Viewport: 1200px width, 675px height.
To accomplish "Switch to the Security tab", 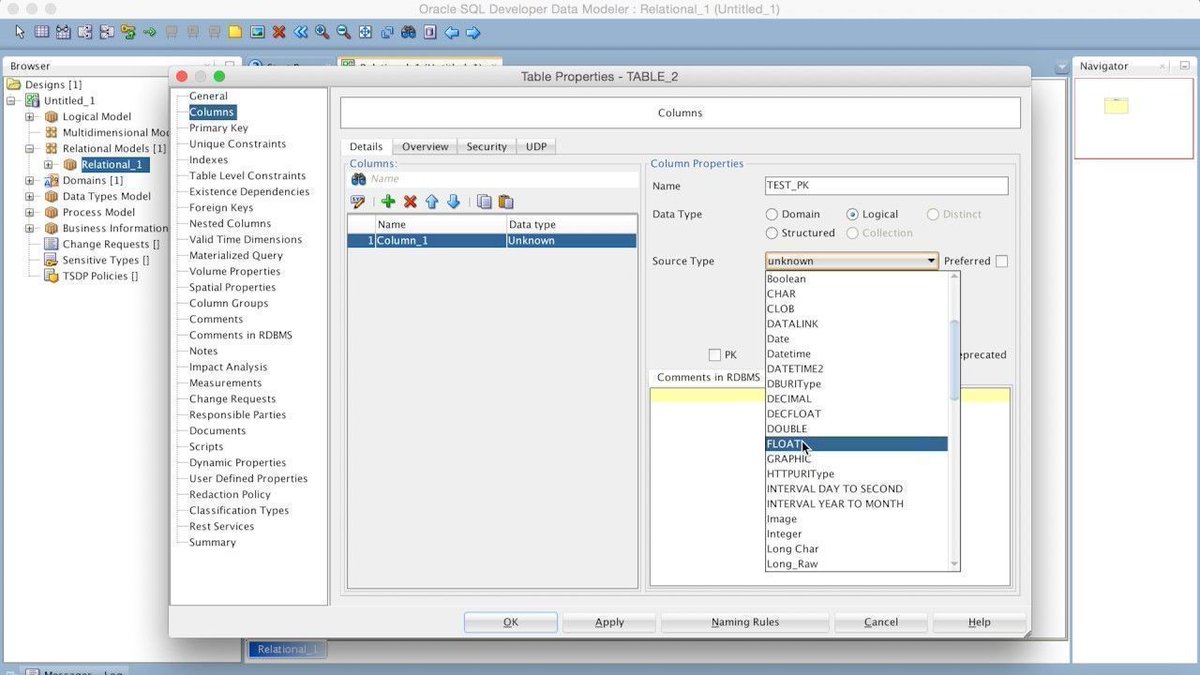I will tap(487, 147).
